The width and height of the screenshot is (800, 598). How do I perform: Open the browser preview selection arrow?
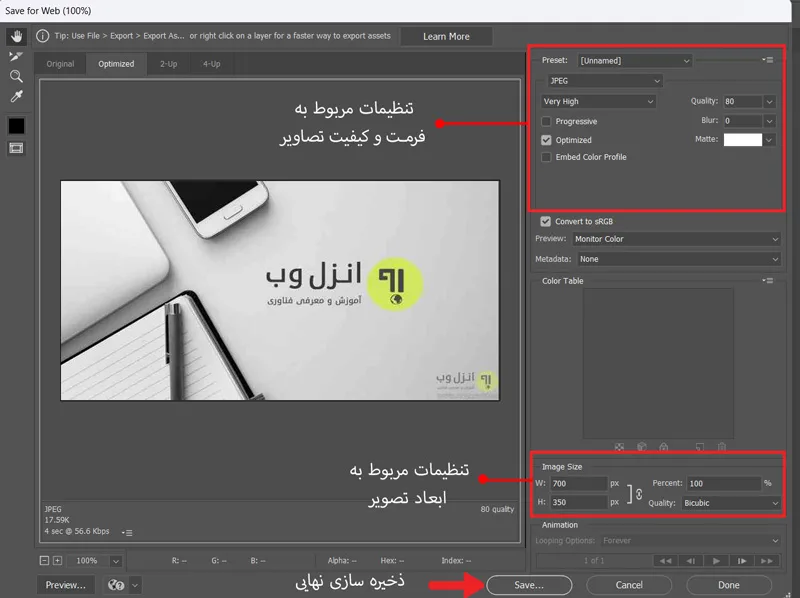135,585
